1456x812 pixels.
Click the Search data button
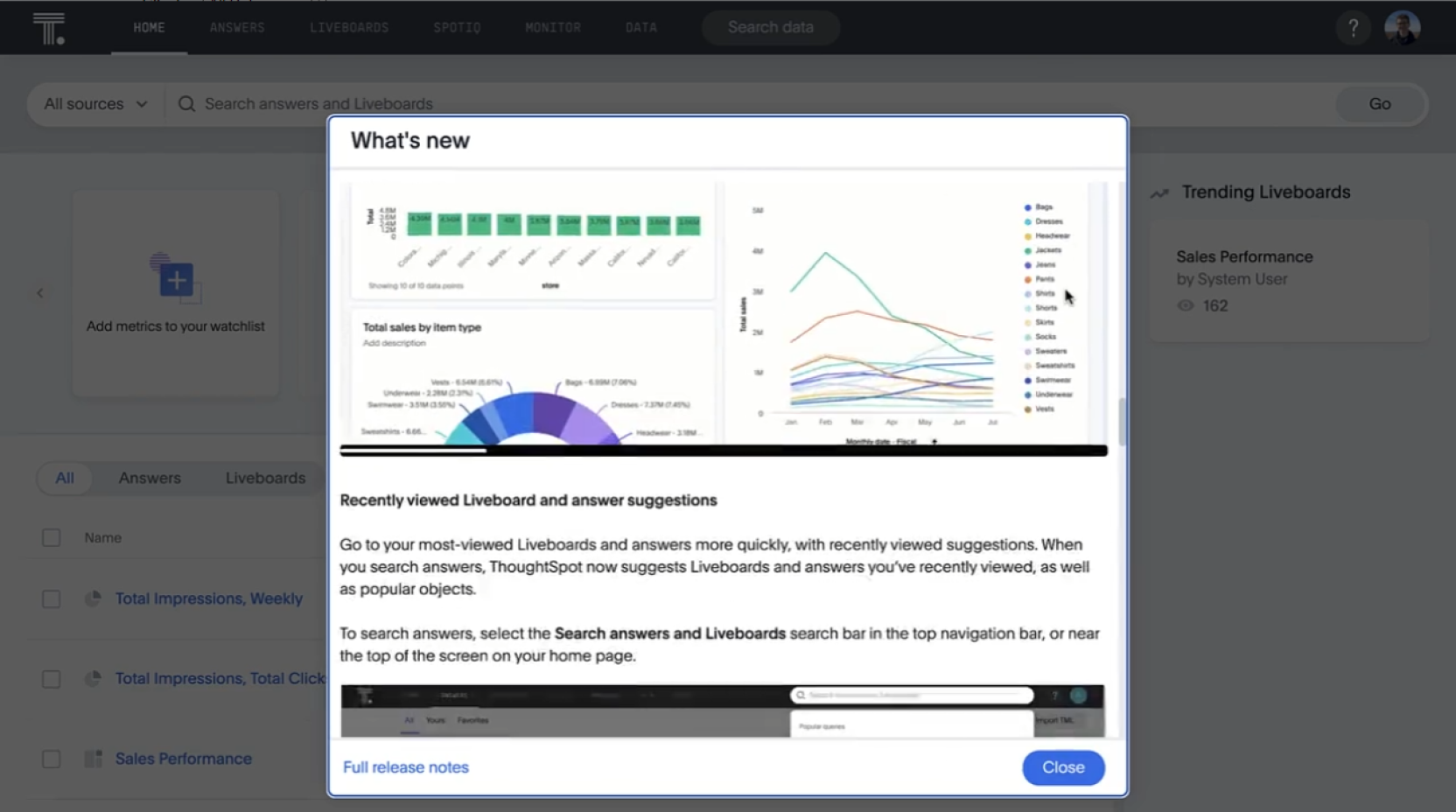(x=771, y=28)
